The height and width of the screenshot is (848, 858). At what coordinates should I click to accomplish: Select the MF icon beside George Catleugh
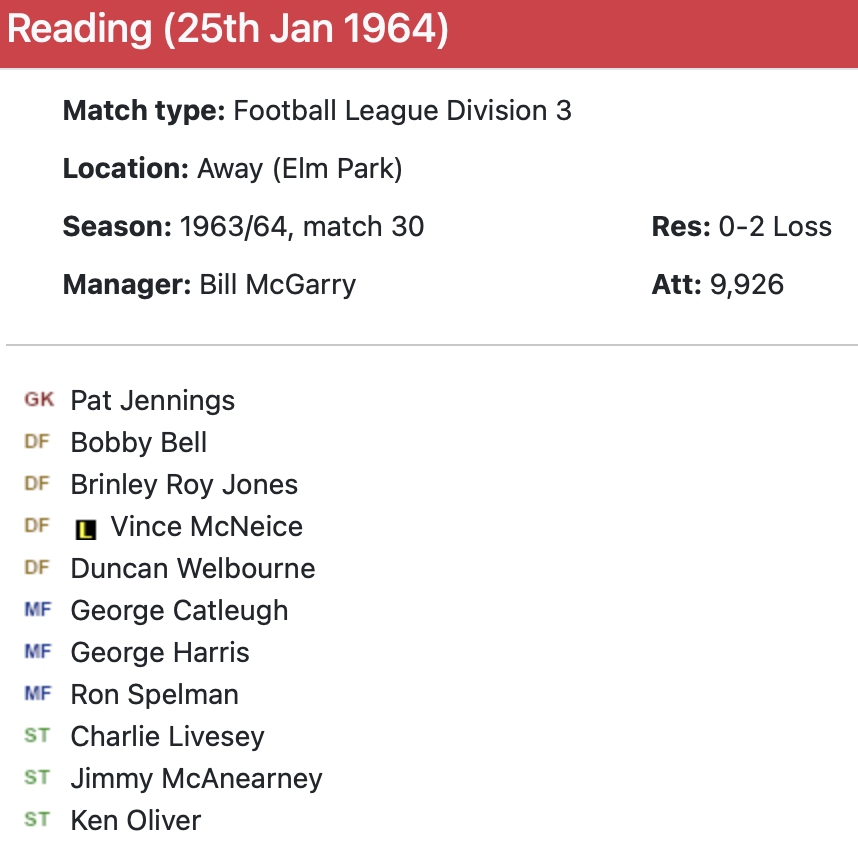(37, 610)
